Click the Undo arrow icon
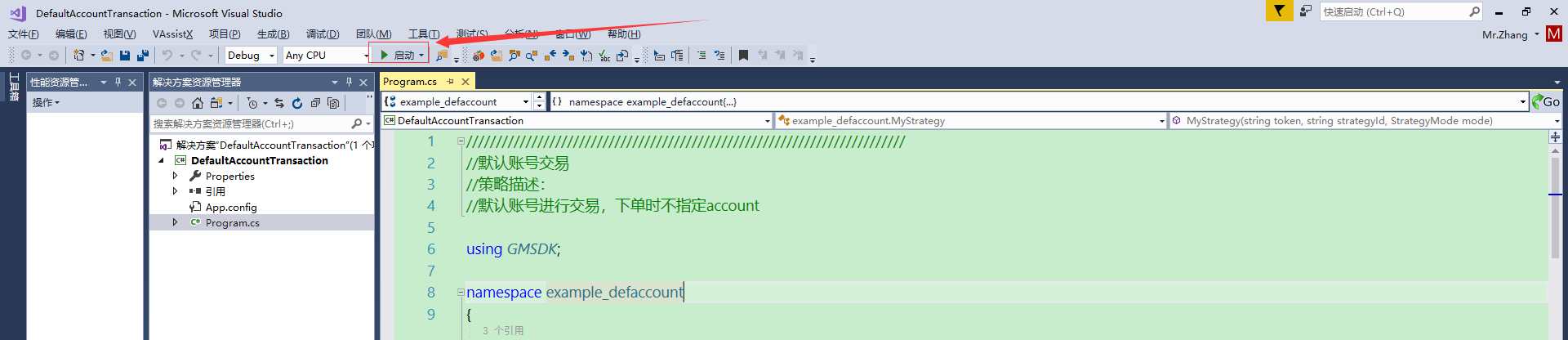The height and width of the screenshot is (340, 1568). click(x=167, y=56)
